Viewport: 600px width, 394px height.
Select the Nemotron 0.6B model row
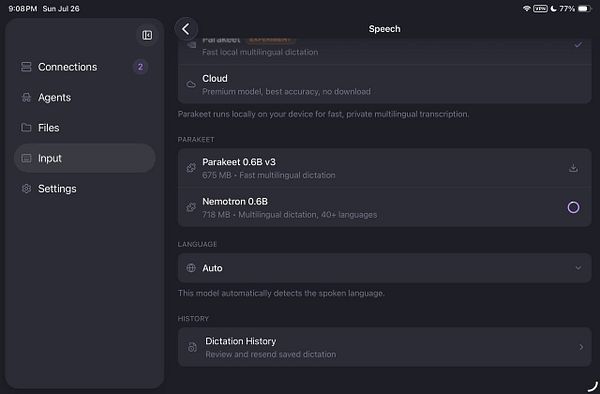click(x=385, y=207)
